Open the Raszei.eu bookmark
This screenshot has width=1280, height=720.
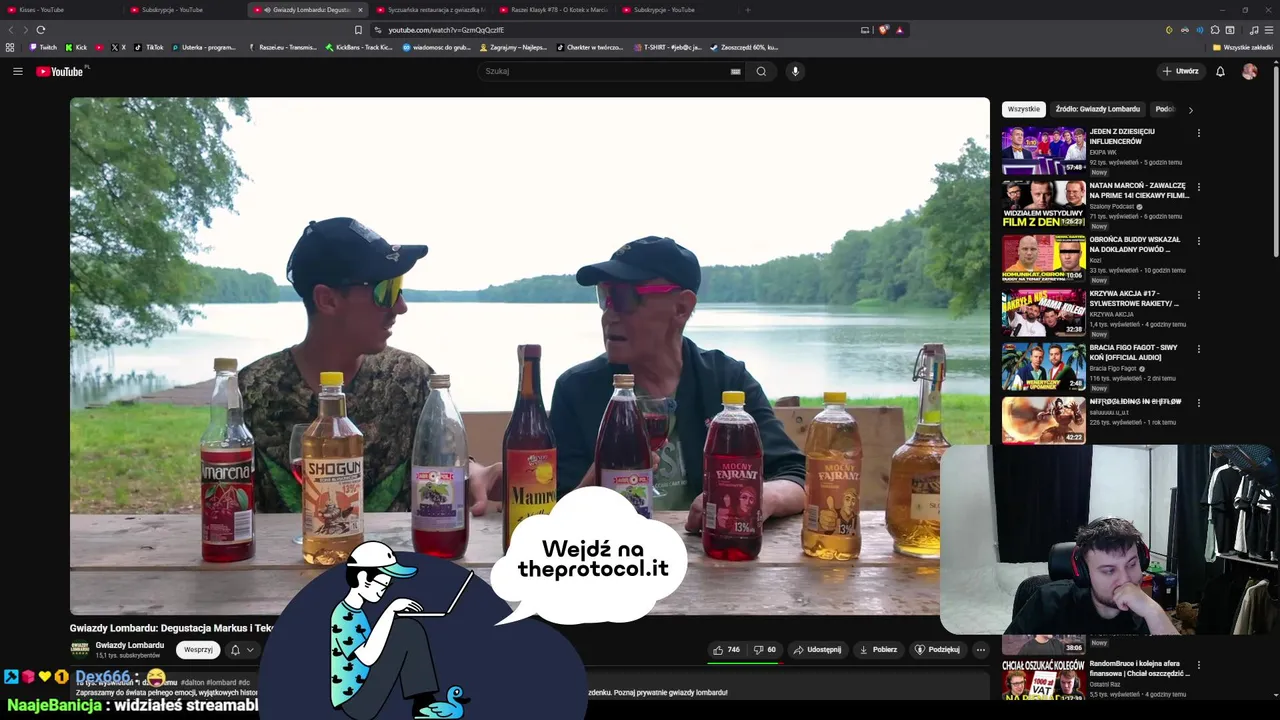283,47
